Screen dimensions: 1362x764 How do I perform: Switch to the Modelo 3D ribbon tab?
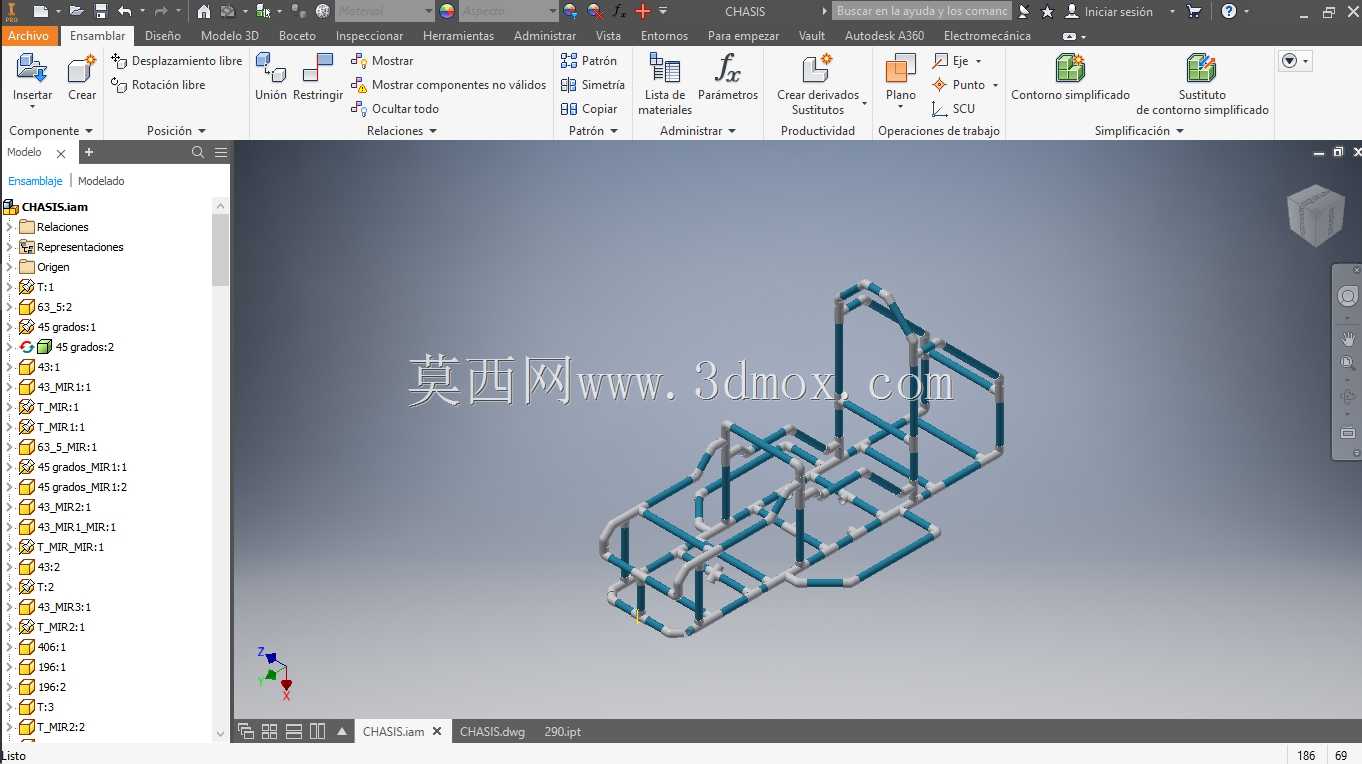[x=230, y=35]
